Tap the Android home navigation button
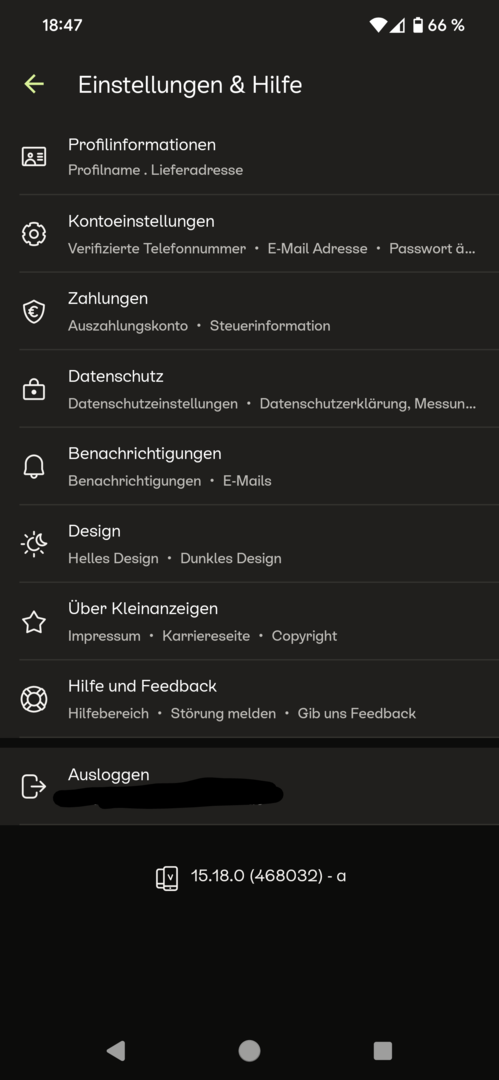The image size is (499, 1080). pyautogui.click(x=250, y=1050)
